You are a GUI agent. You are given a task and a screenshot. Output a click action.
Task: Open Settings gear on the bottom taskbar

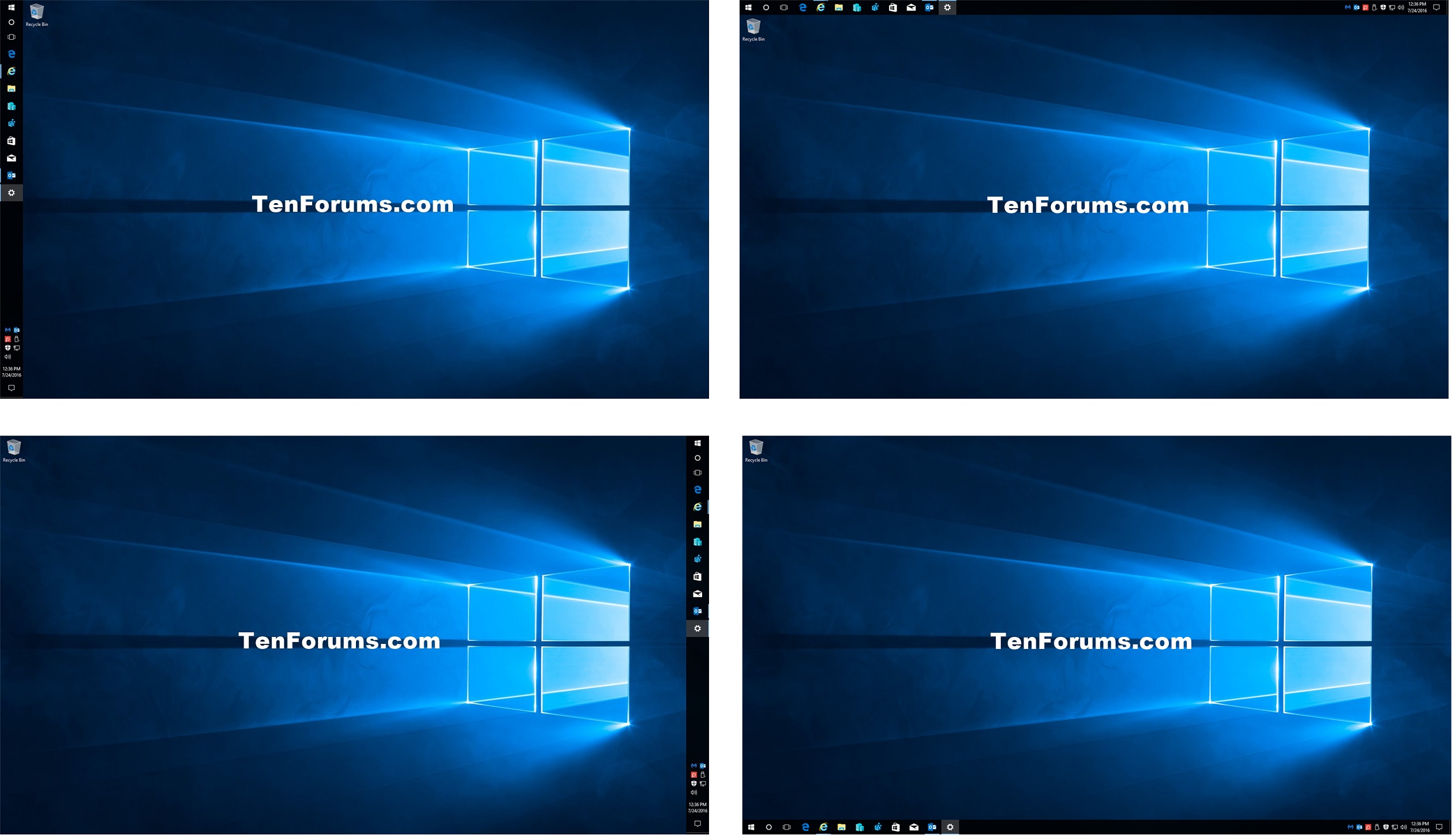point(950,827)
